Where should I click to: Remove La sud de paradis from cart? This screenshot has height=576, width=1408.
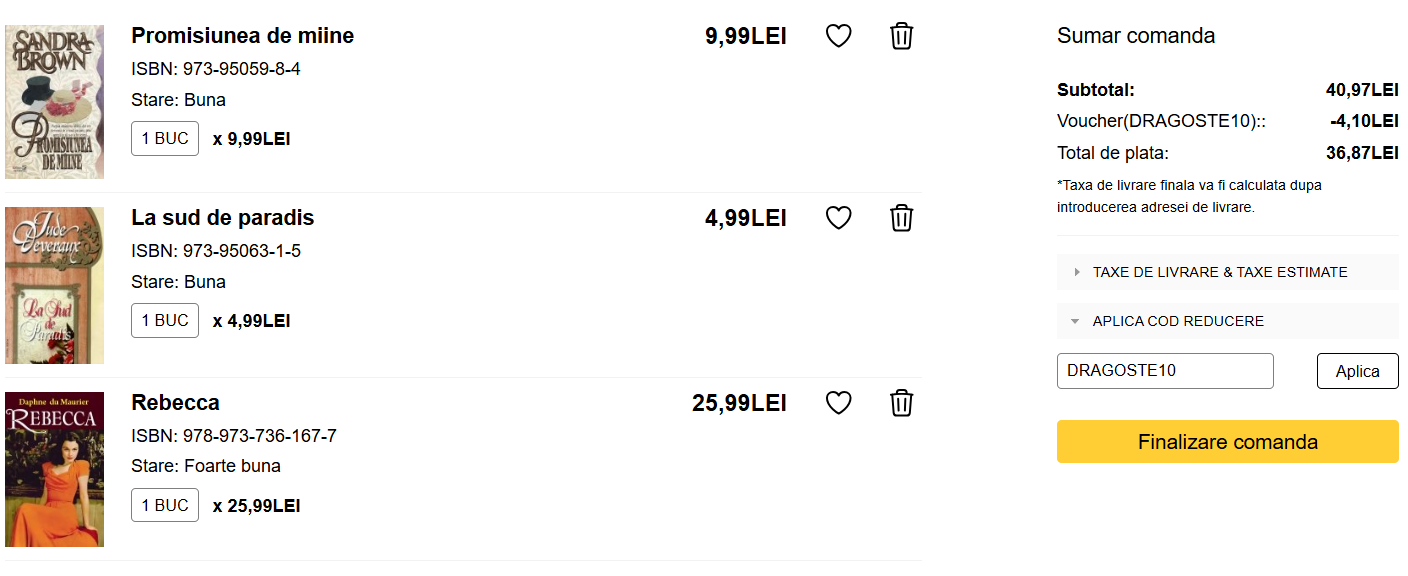point(901,218)
